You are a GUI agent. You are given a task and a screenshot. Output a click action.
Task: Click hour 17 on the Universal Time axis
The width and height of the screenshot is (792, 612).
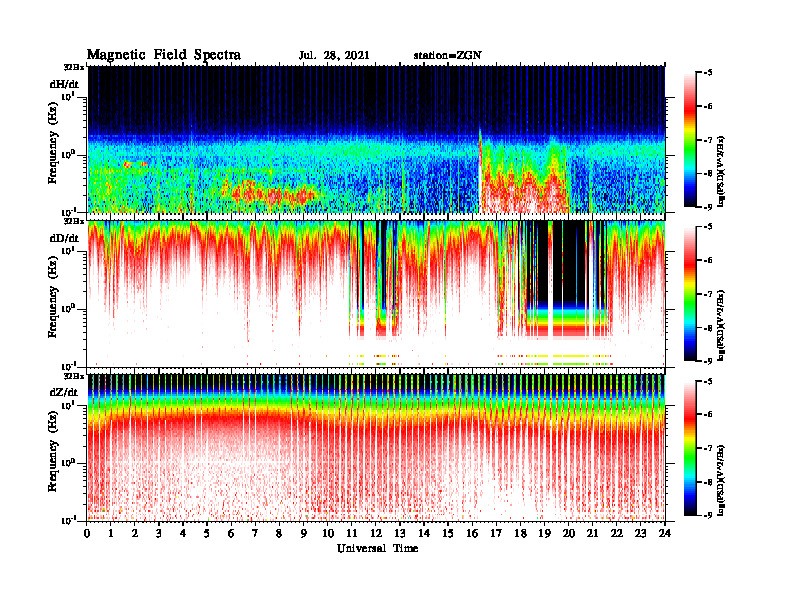(x=497, y=534)
